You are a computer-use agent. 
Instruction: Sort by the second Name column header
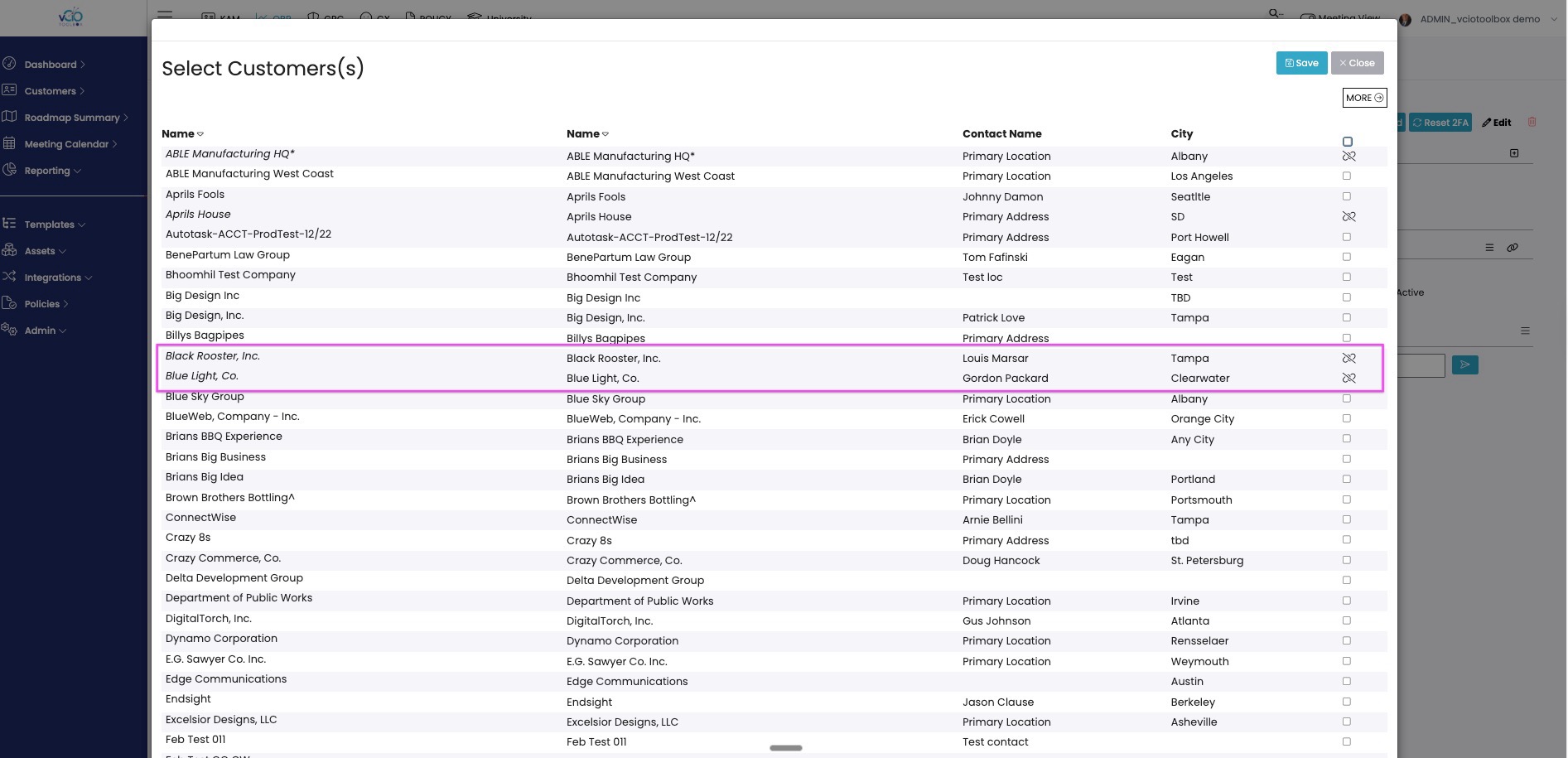[587, 133]
